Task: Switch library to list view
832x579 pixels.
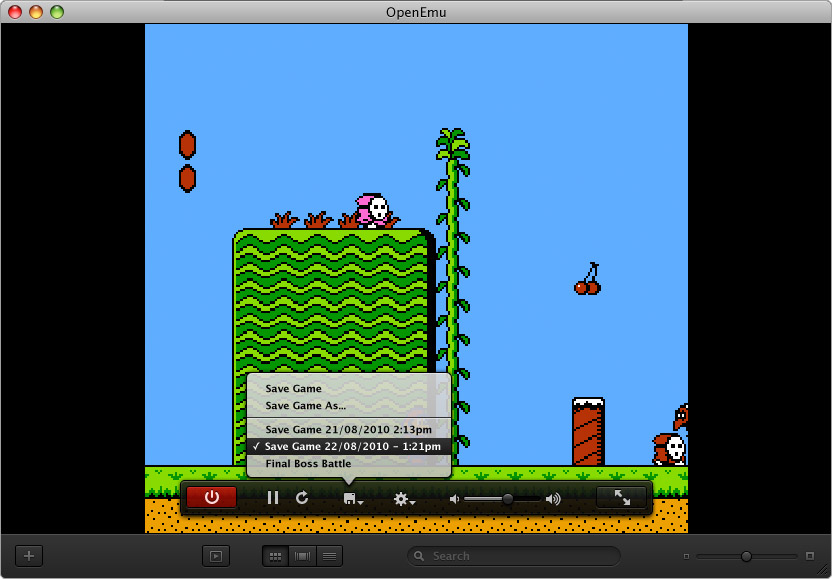Action: (x=330, y=556)
